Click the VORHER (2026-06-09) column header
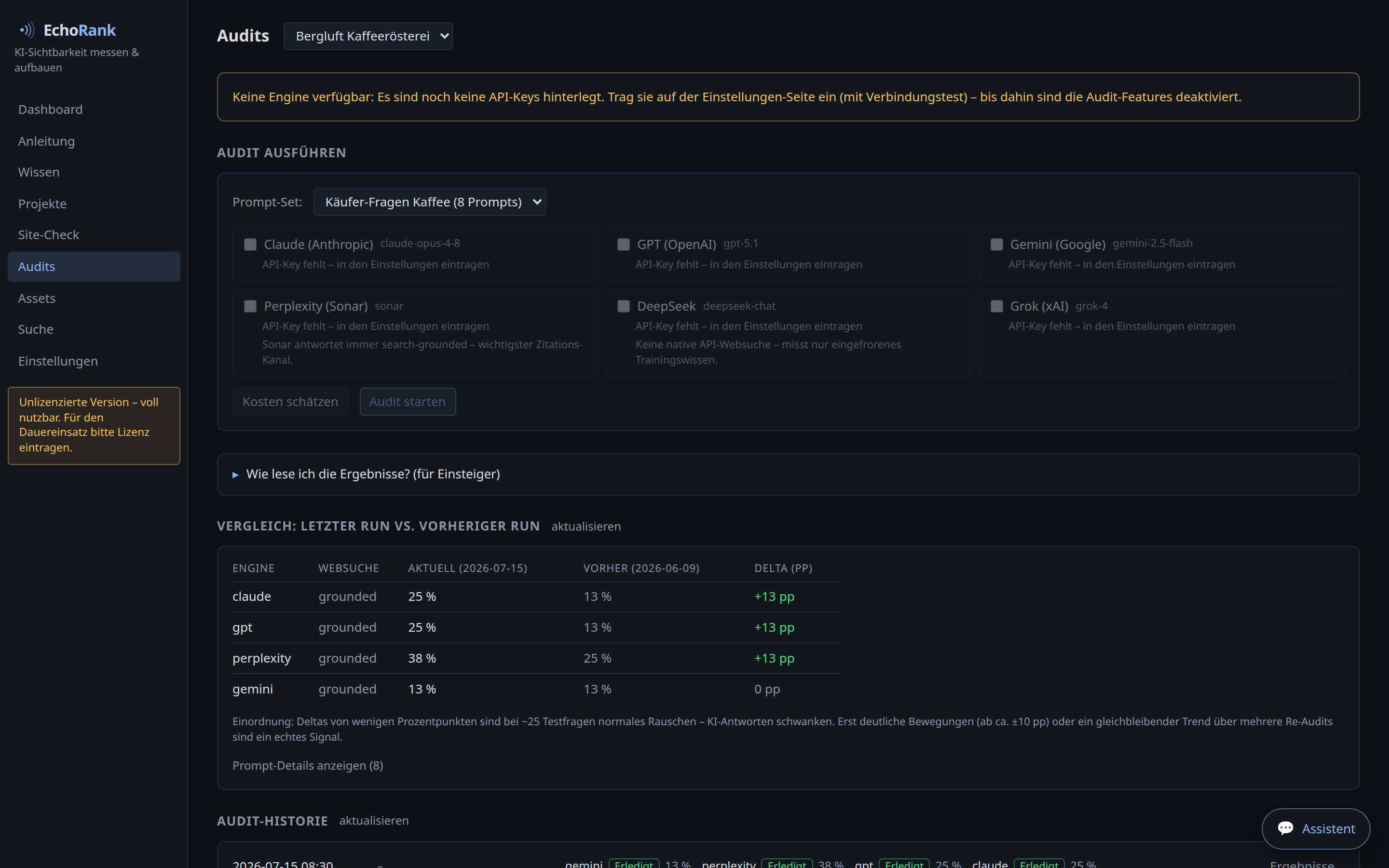The image size is (1389, 868). [x=641, y=568]
